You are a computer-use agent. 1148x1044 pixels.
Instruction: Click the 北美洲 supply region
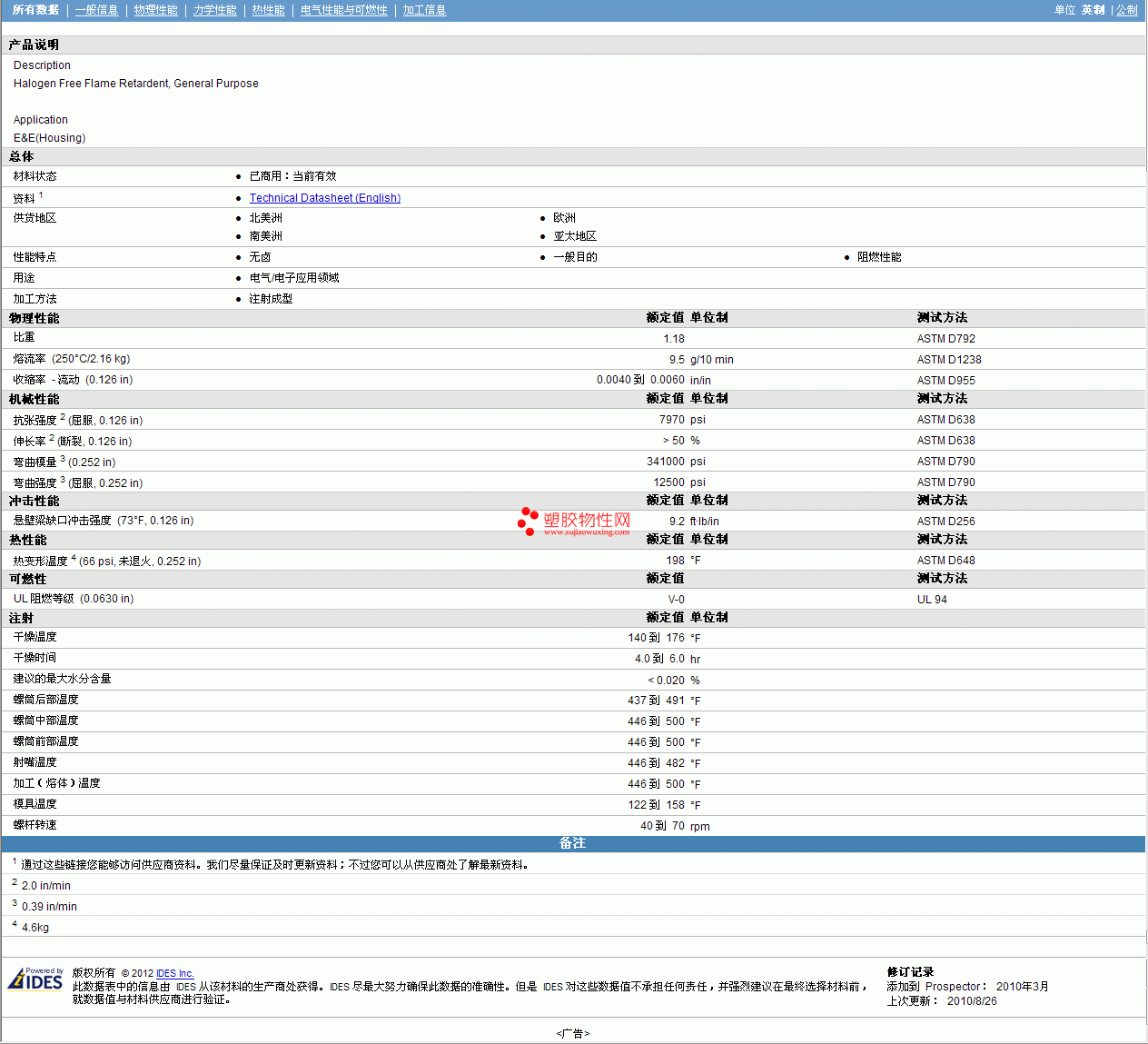pos(265,218)
